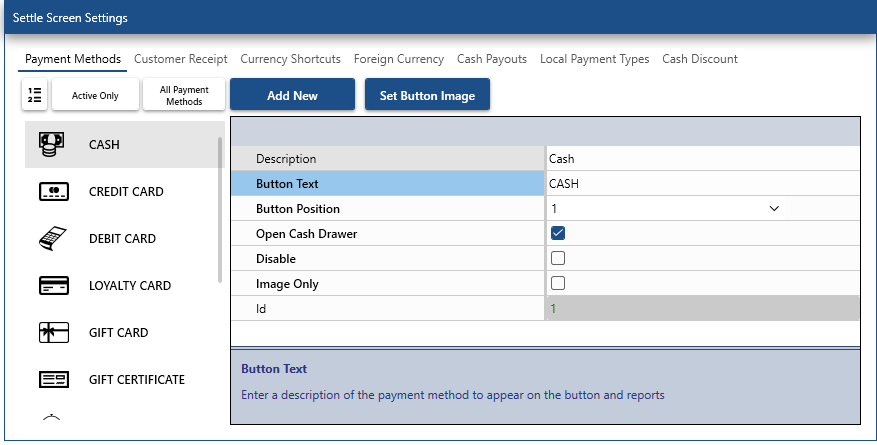Viewport: 877px width, 445px height.
Task: Click the gift card icon
Action: tap(52, 333)
